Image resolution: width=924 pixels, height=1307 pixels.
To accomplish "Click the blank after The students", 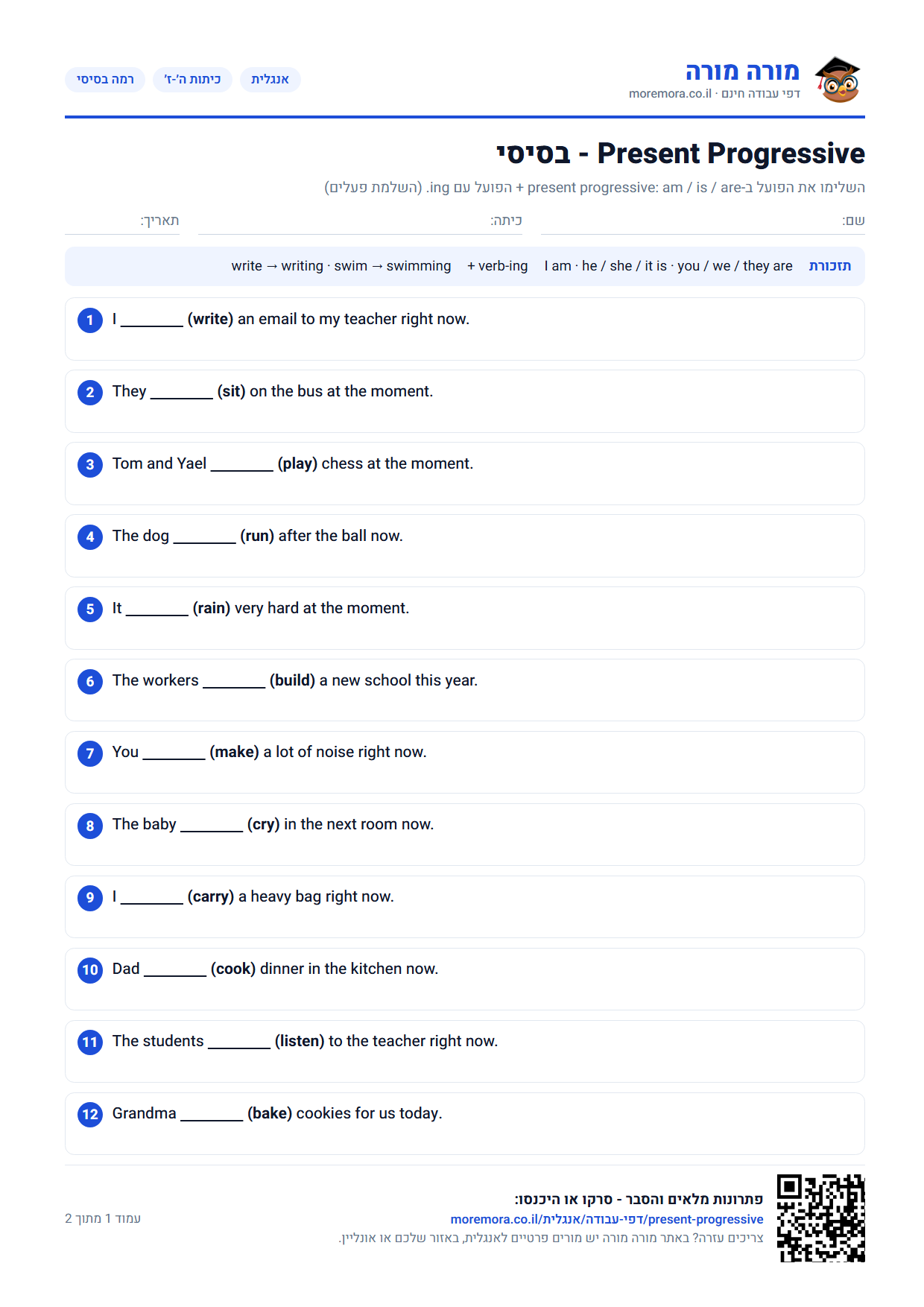I will coord(239,1042).
